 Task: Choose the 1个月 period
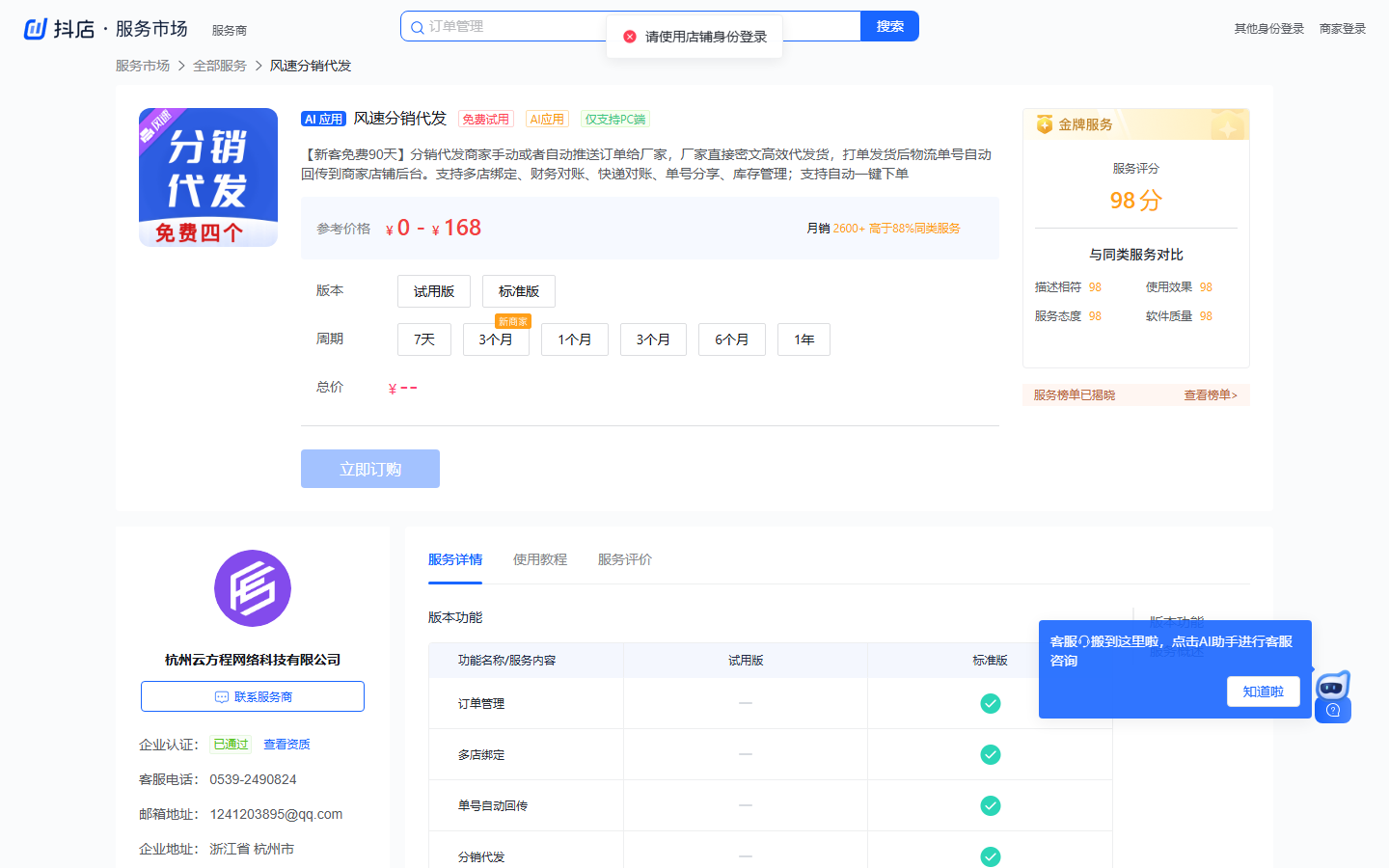pos(575,339)
